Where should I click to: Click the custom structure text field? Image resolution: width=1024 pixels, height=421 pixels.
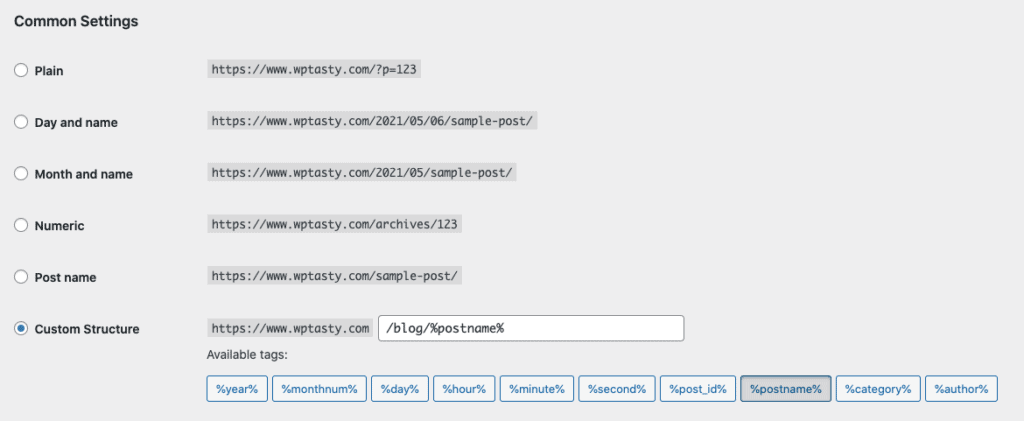click(x=531, y=328)
